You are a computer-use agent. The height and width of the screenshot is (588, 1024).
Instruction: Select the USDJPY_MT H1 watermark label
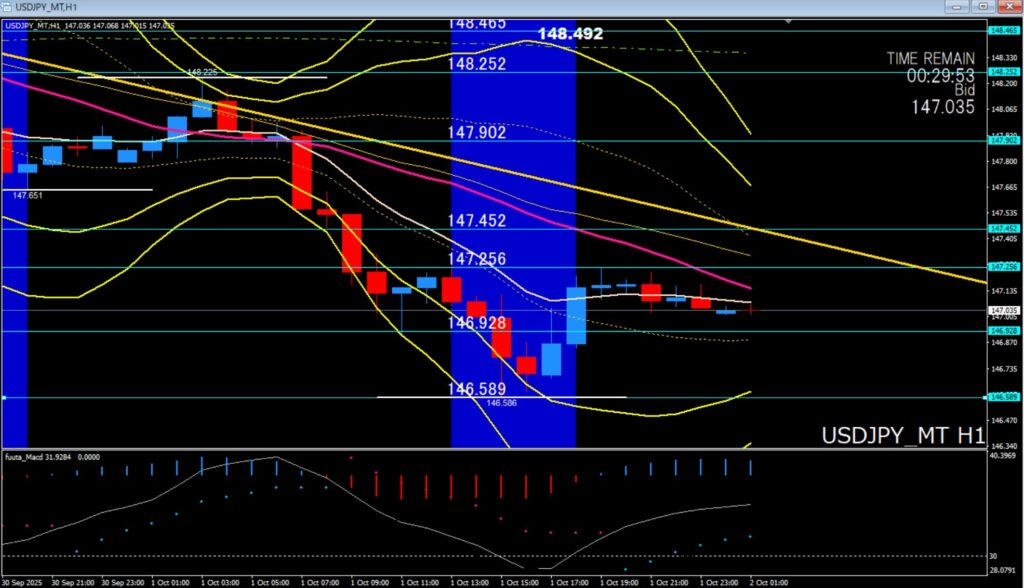[x=902, y=436]
